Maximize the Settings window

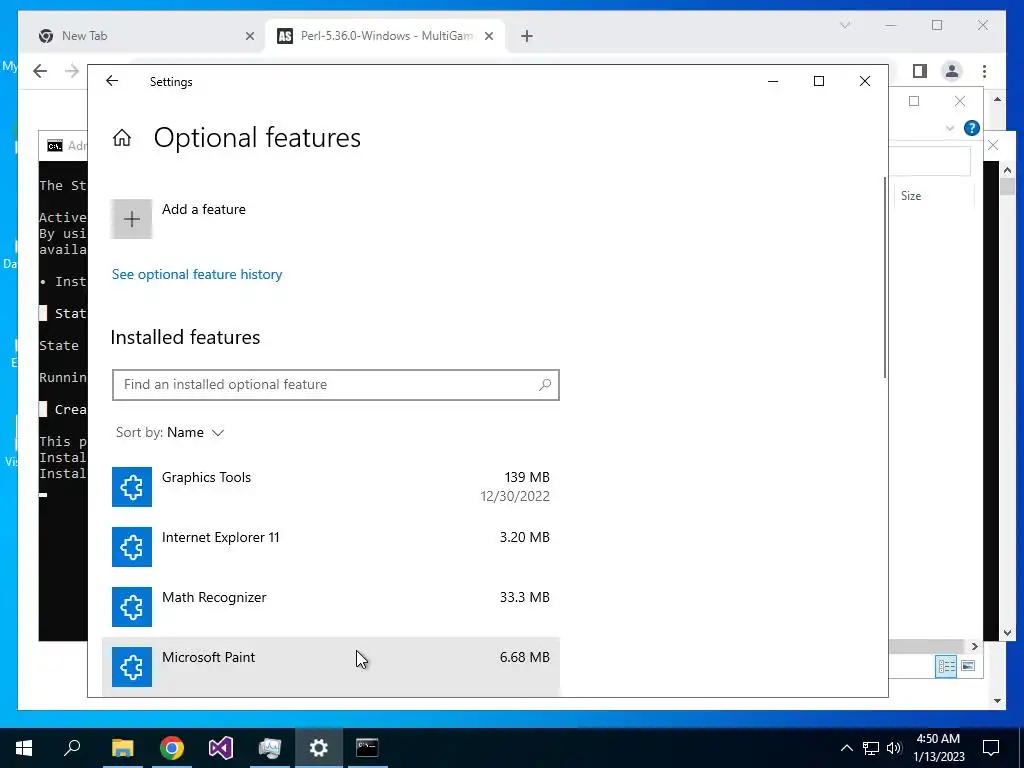pos(819,81)
